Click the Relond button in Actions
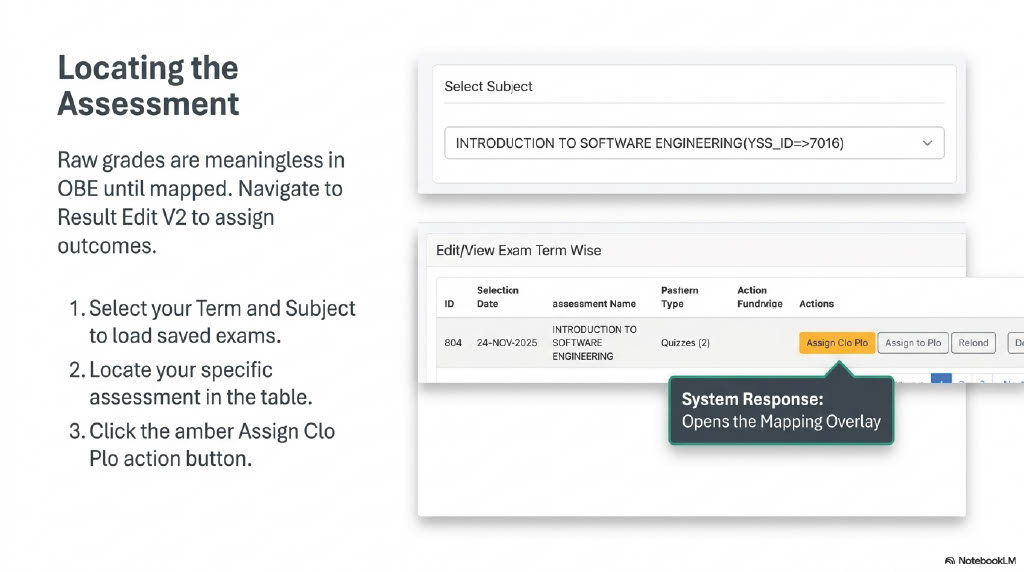This screenshot has width=1024, height=572. tap(973, 343)
